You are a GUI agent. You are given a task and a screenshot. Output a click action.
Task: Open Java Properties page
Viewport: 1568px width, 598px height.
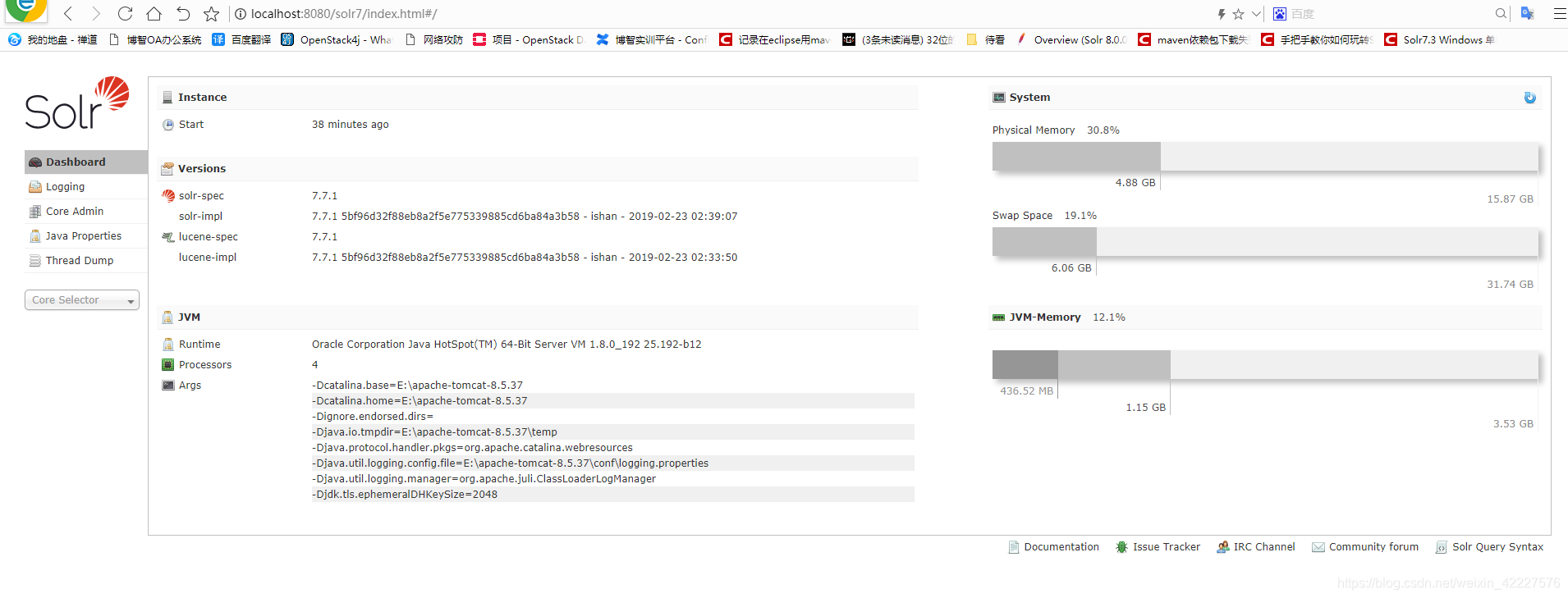[x=83, y=235]
